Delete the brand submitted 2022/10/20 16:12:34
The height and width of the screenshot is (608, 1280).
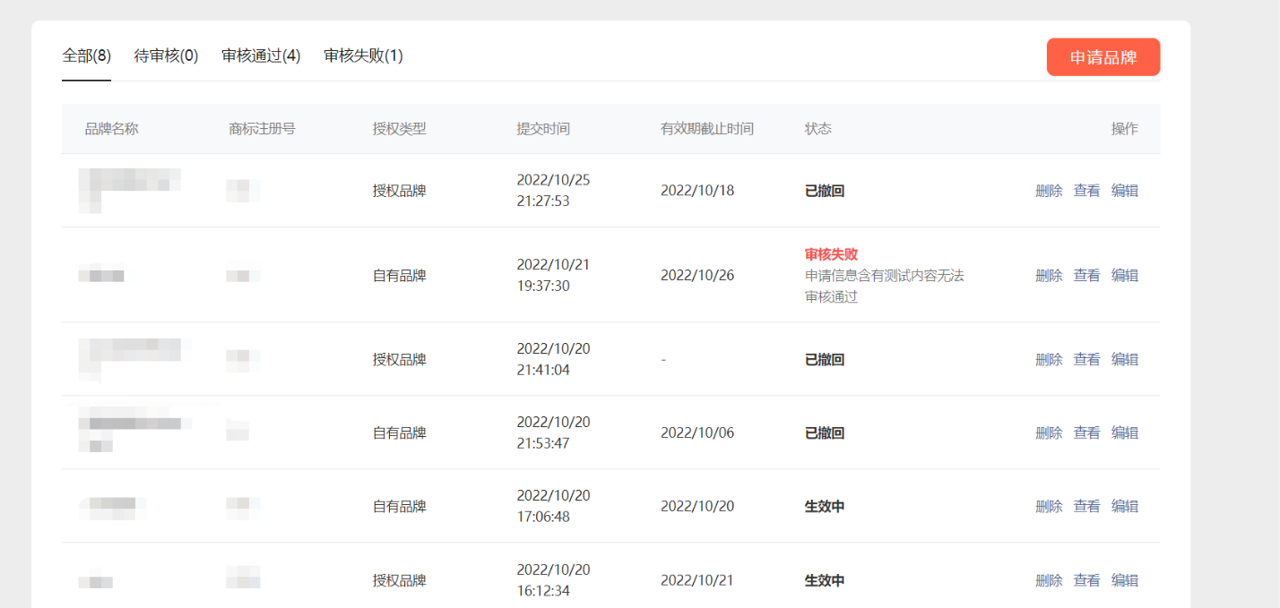pyautogui.click(x=1049, y=580)
